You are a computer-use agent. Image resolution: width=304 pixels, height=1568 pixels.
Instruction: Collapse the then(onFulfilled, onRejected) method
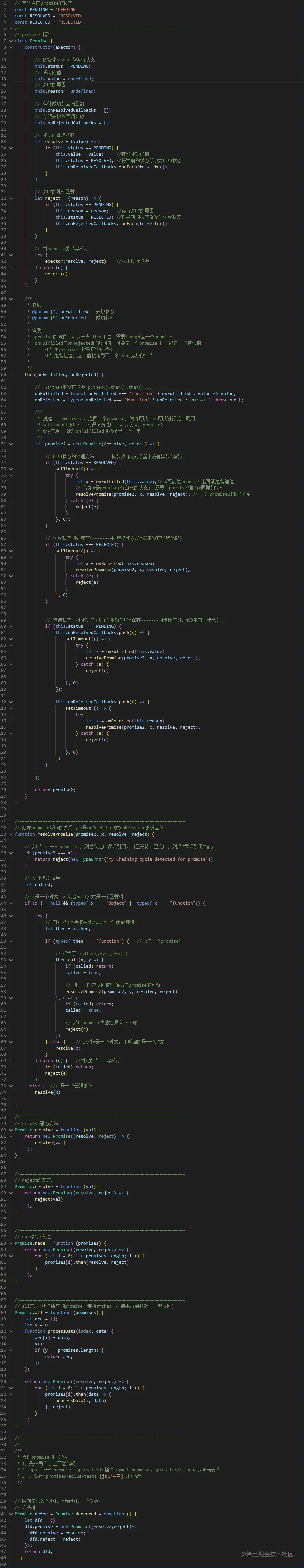click(10, 374)
